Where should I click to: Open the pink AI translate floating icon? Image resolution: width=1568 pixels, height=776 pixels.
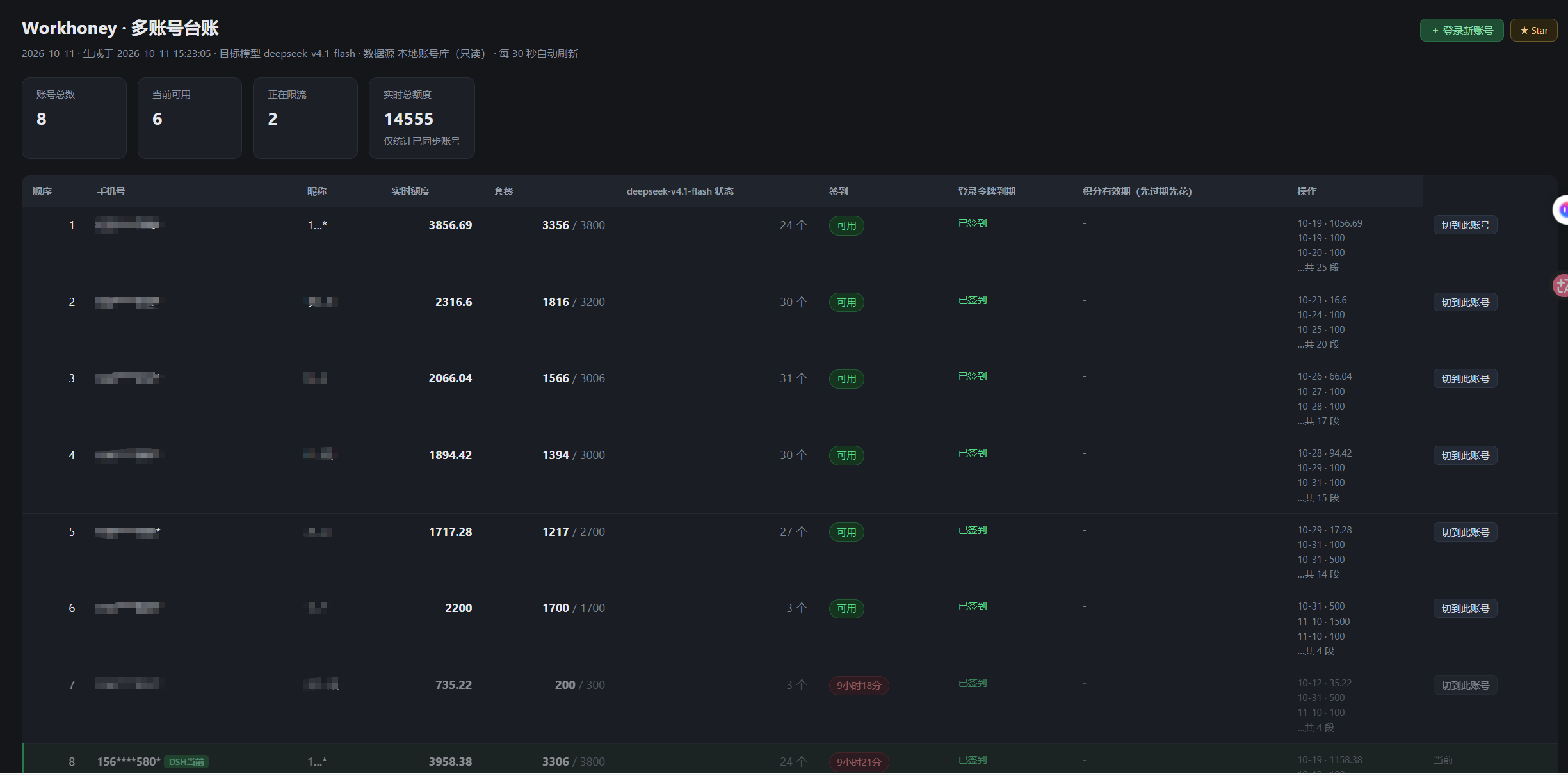coord(1561,286)
